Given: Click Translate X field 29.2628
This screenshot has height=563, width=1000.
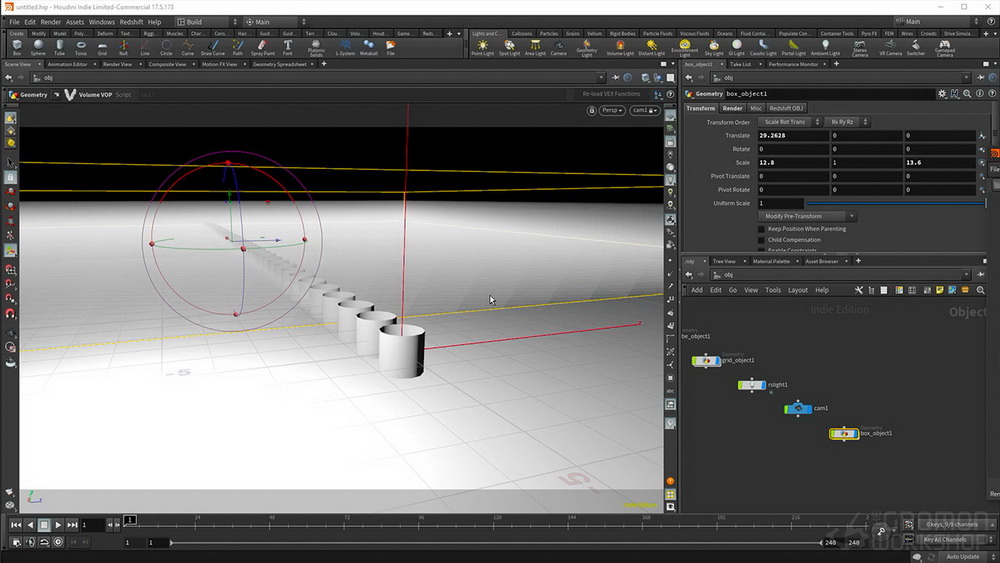Looking at the screenshot, I should tap(793, 136).
